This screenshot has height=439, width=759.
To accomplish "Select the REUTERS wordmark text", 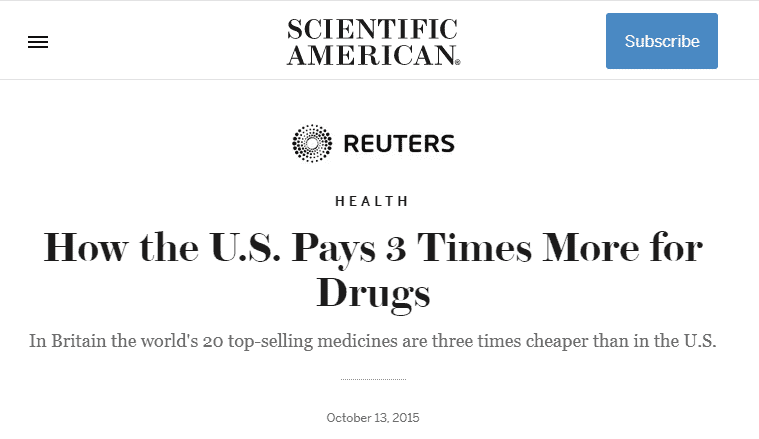I will (x=399, y=144).
